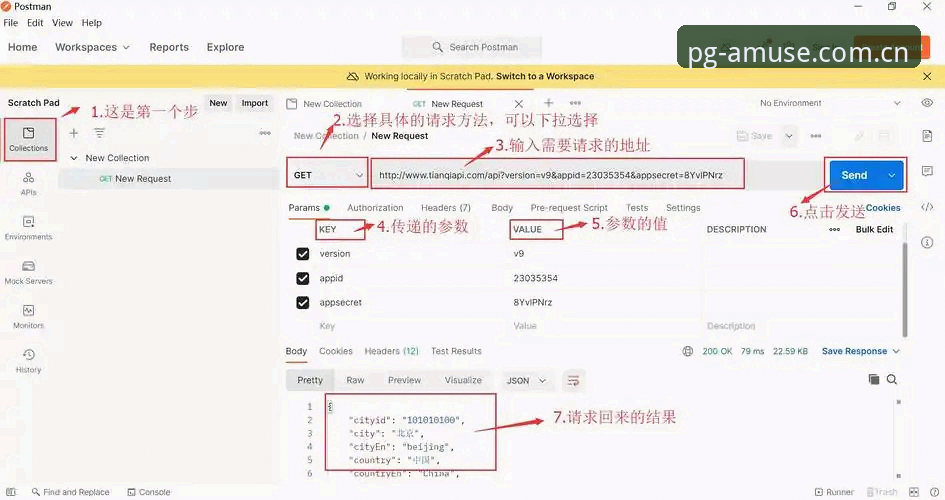This screenshot has width=945, height=500.
Task: Open the code snippet icon in right sidebar
Action: pyautogui.click(x=927, y=207)
